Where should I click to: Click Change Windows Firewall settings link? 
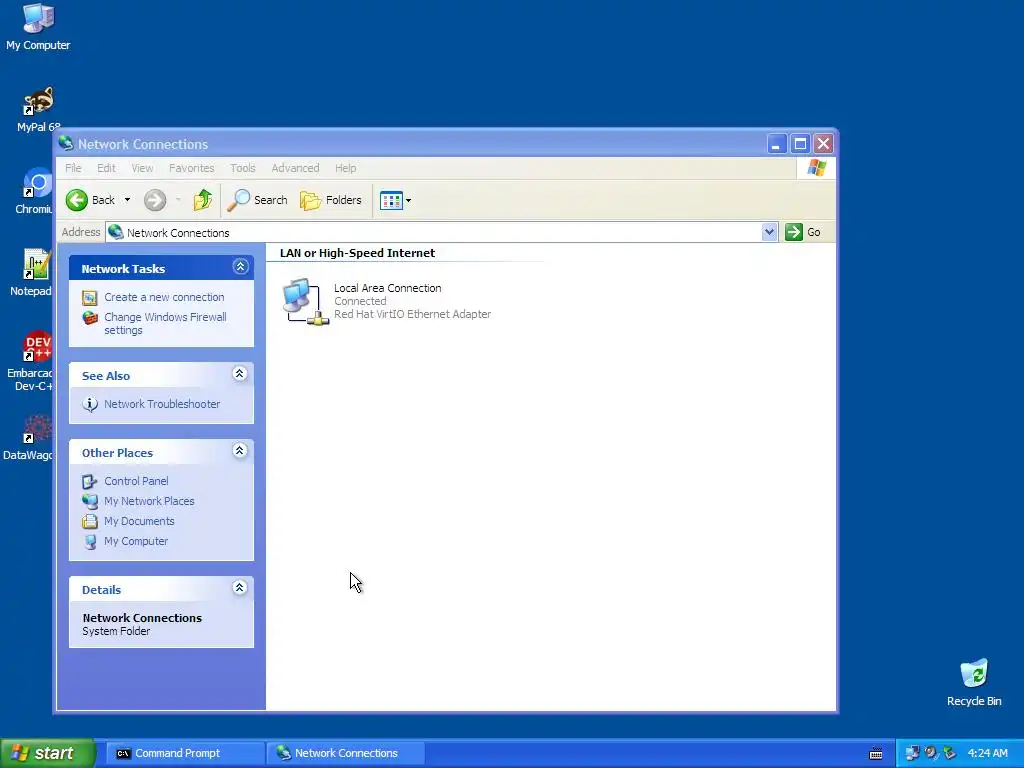[165, 323]
